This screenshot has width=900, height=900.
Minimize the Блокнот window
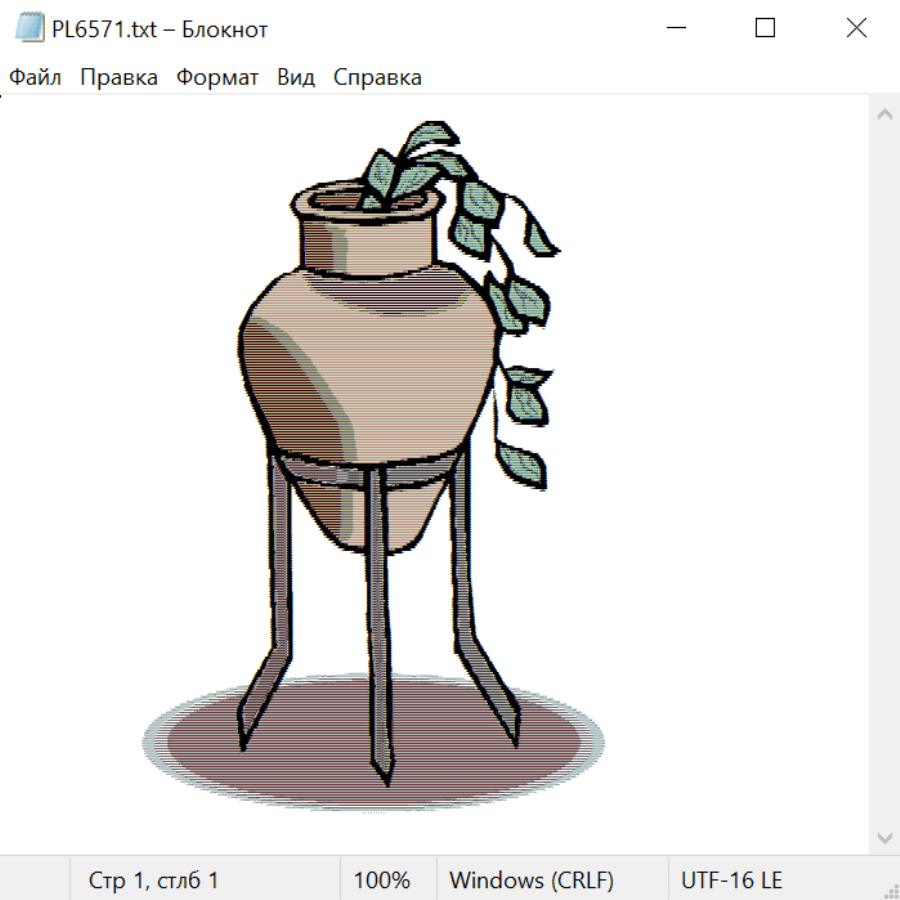674,28
